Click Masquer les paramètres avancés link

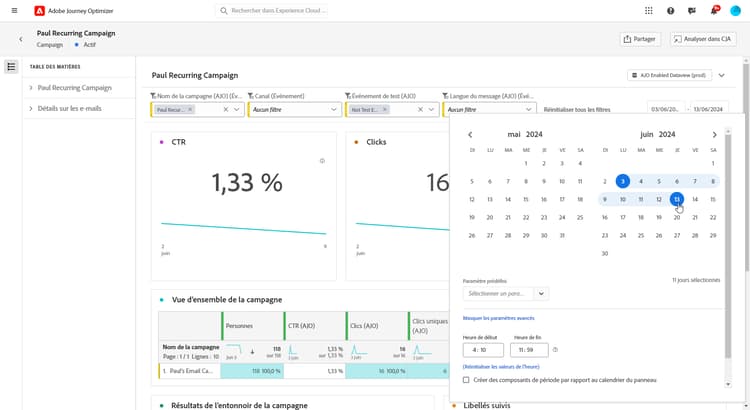pyautogui.click(x=498, y=318)
